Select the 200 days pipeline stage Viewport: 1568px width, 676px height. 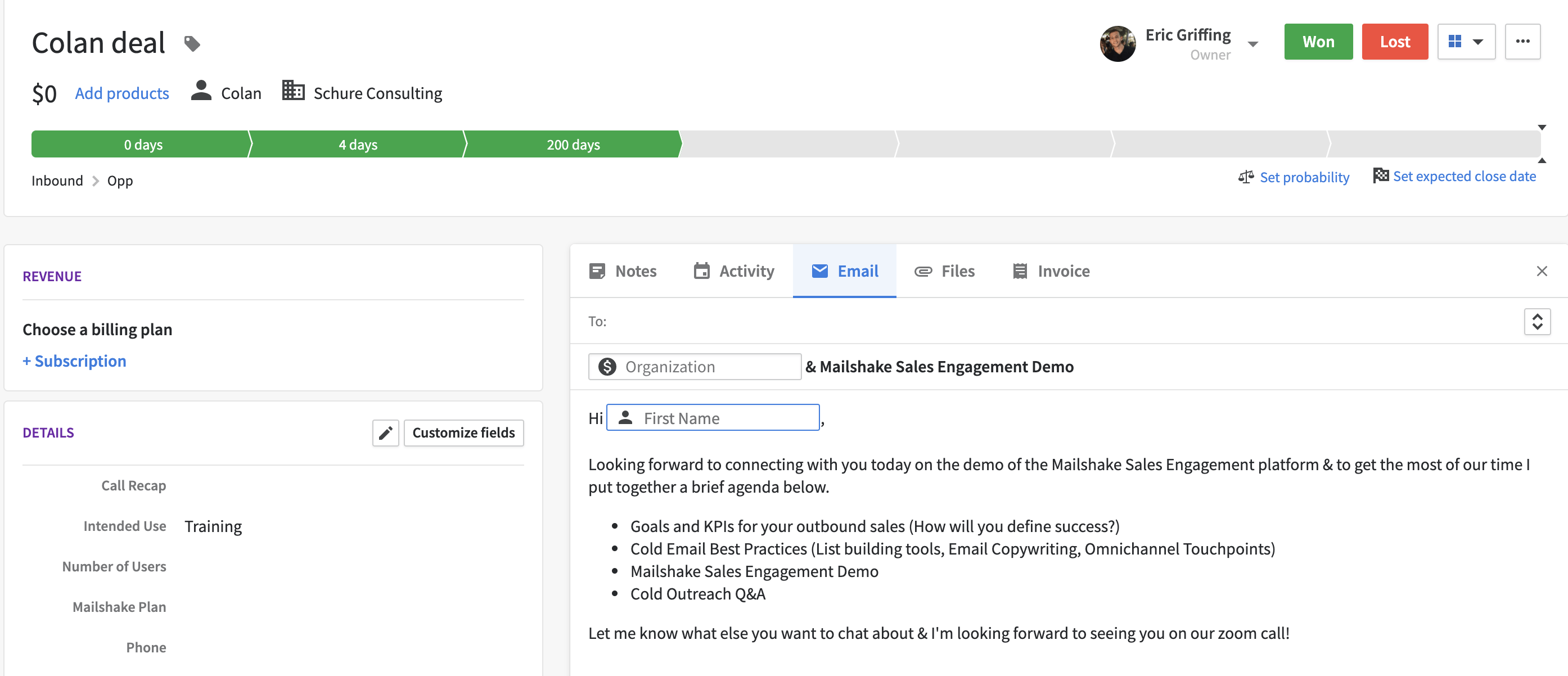572,144
